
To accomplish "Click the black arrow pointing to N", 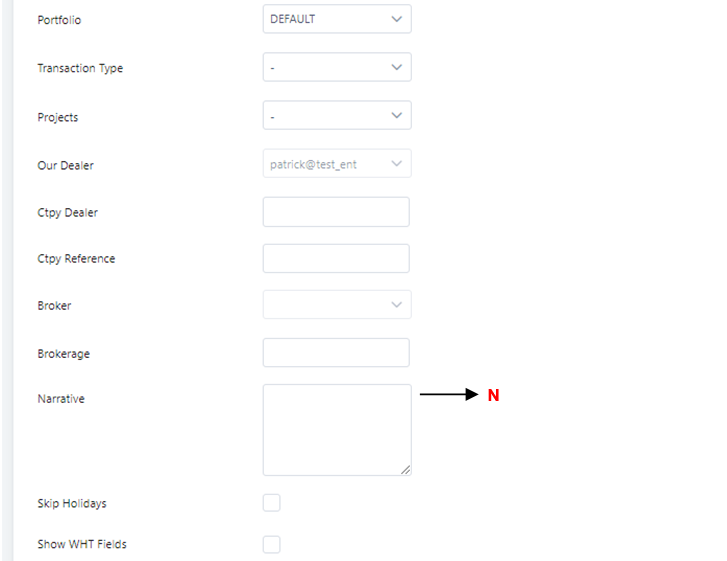I will (448, 395).
